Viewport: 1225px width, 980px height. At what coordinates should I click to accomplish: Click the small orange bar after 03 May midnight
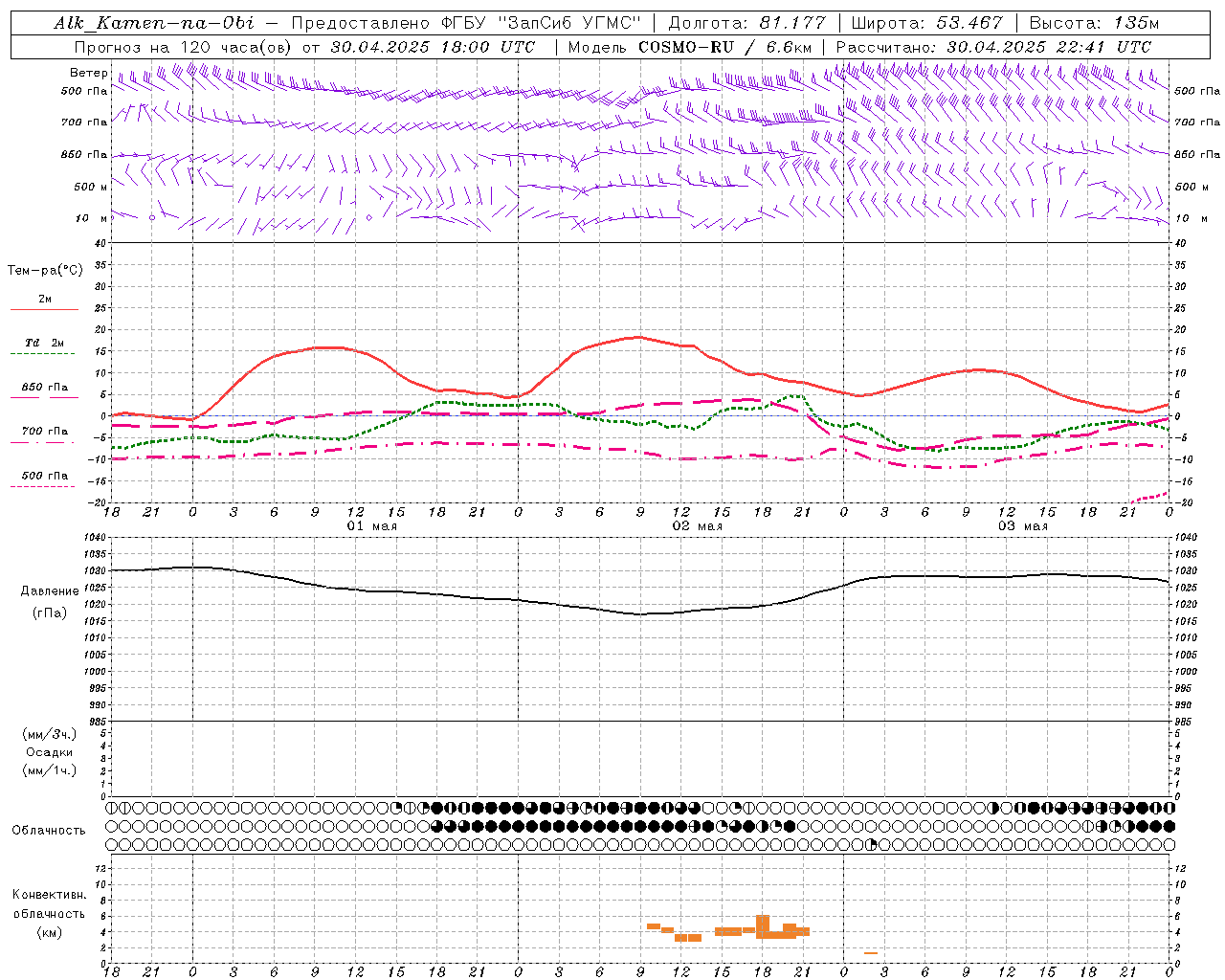point(871,953)
